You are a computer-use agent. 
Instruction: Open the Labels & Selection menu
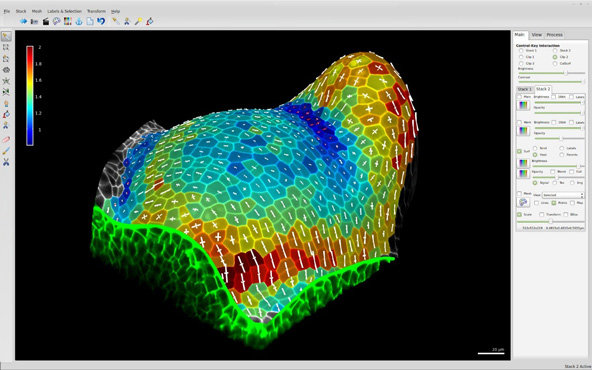[64, 11]
